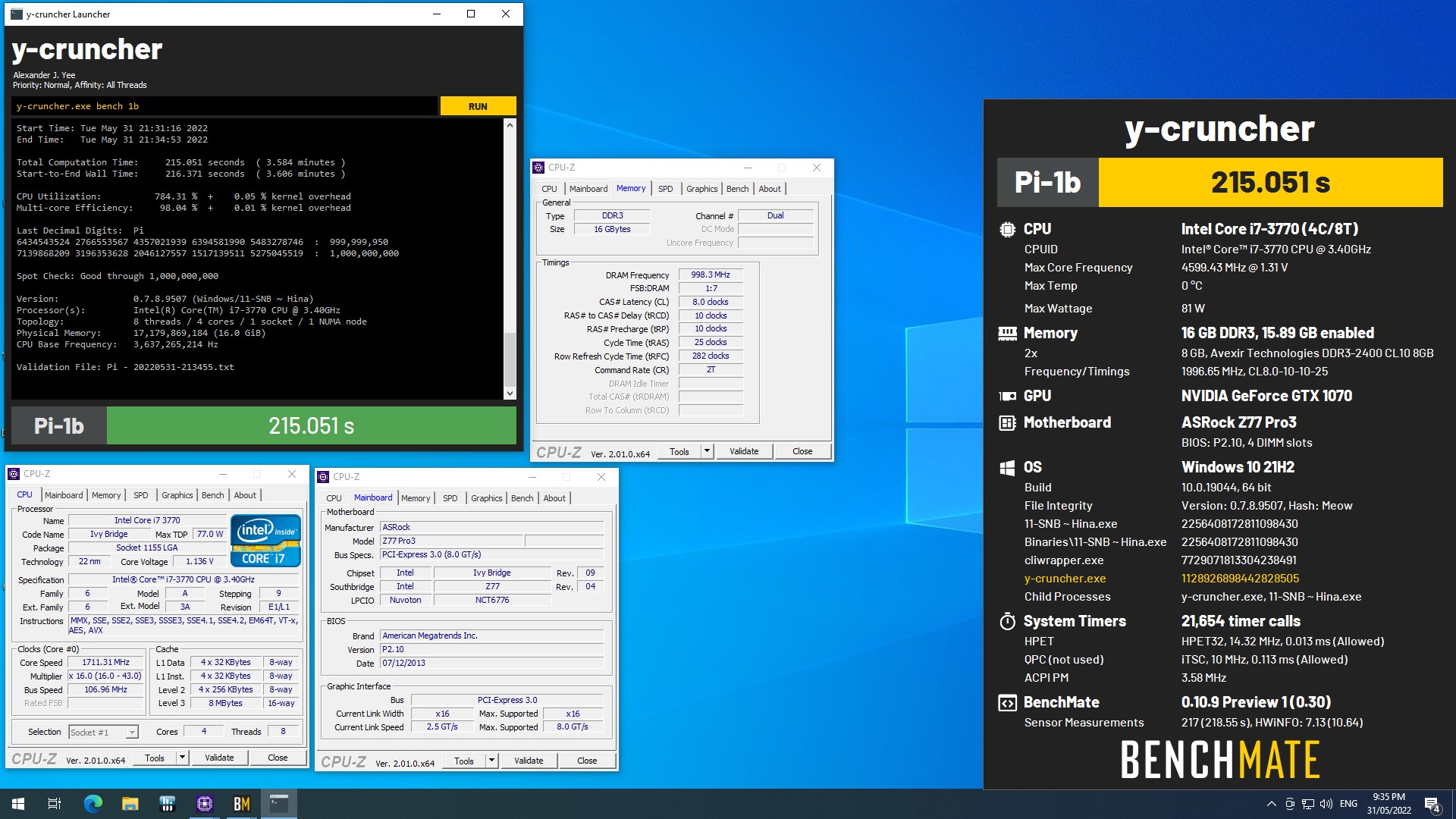The height and width of the screenshot is (819, 1456).
Task: Click Close button in CPU-Z memory window
Action: tap(802, 451)
